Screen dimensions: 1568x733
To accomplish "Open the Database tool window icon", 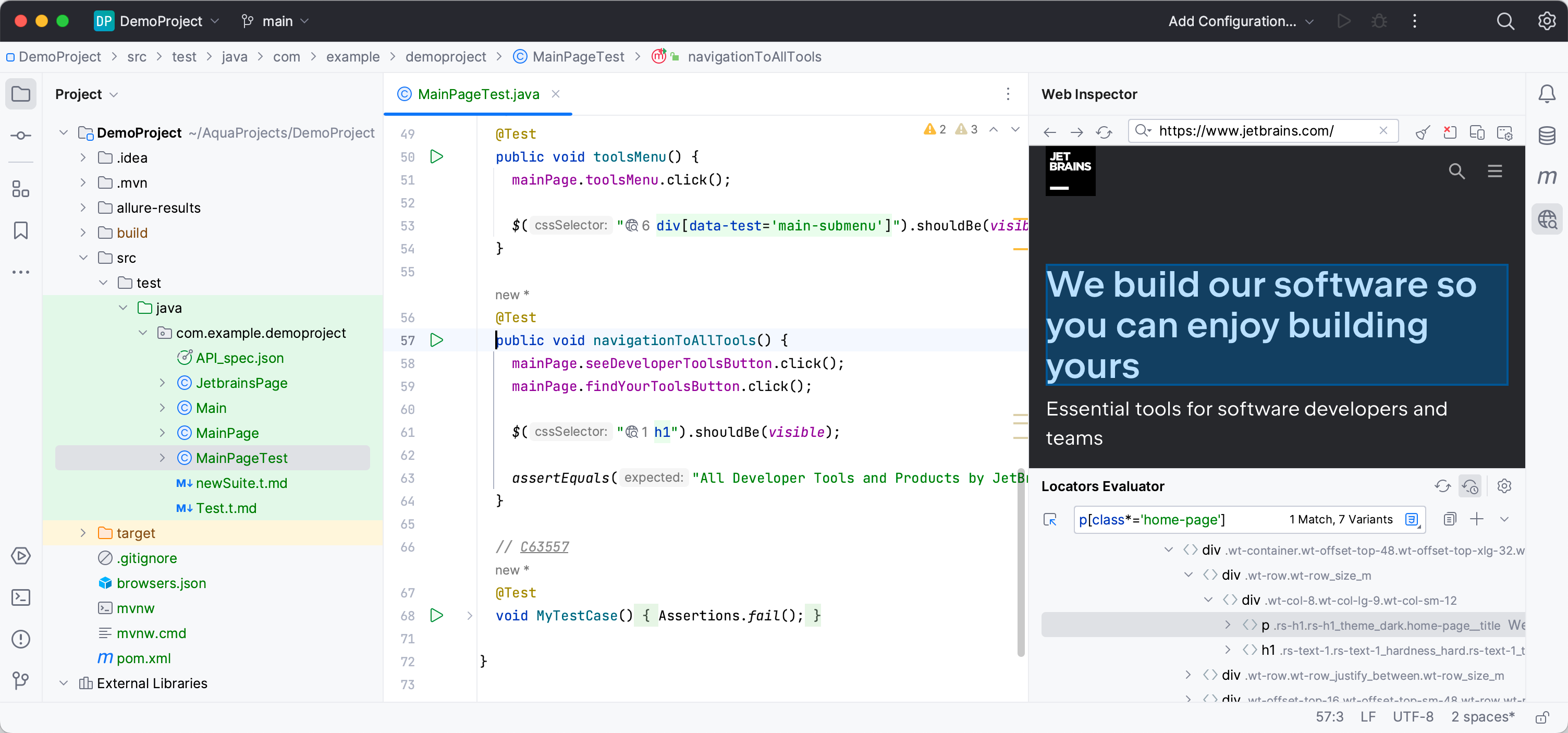I will click(1546, 135).
